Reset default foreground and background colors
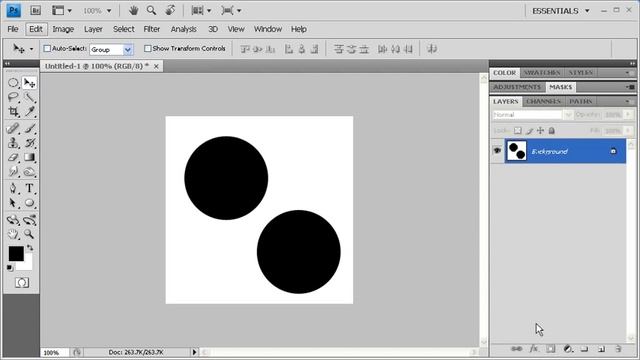Image resolution: width=640 pixels, height=360 pixels. click(x=10, y=268)
